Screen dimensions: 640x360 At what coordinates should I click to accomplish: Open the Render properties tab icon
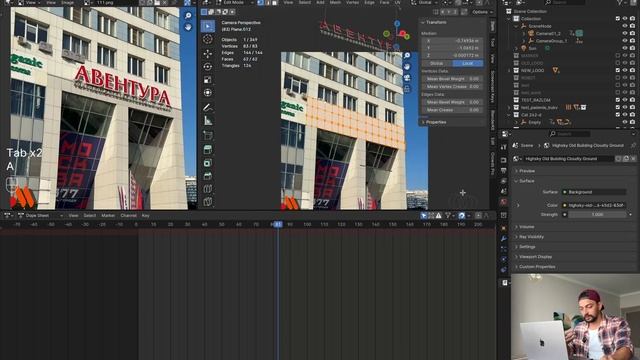[x=504, y=160]
